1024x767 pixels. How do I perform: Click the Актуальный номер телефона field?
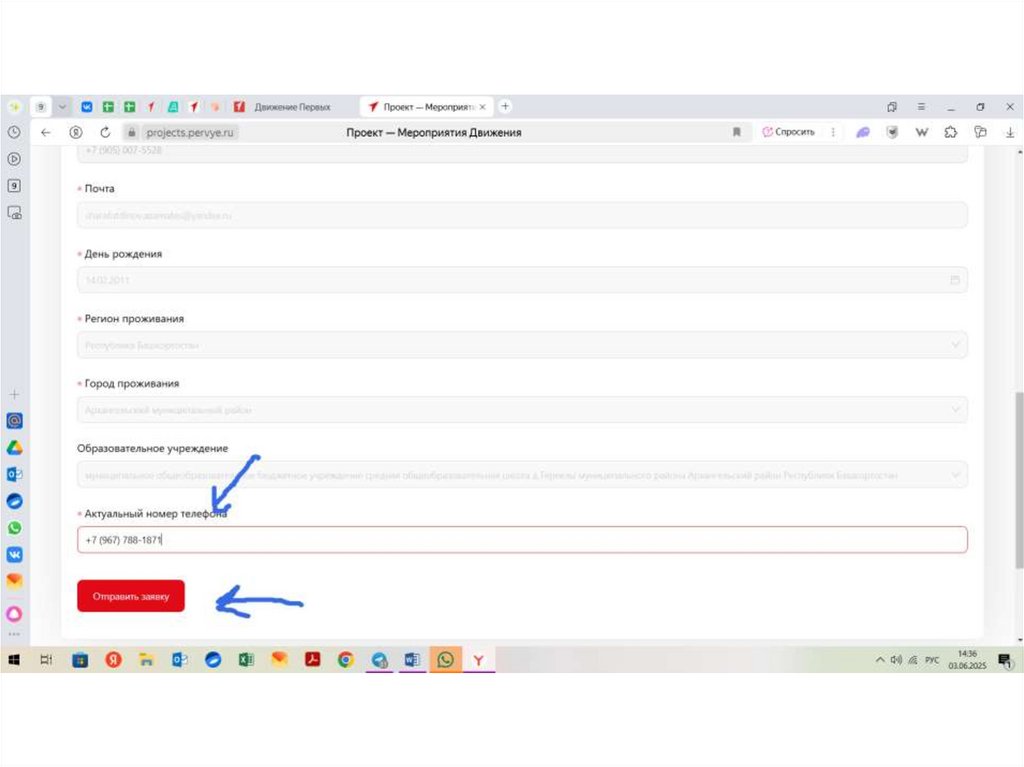click(x=522, y=540)
